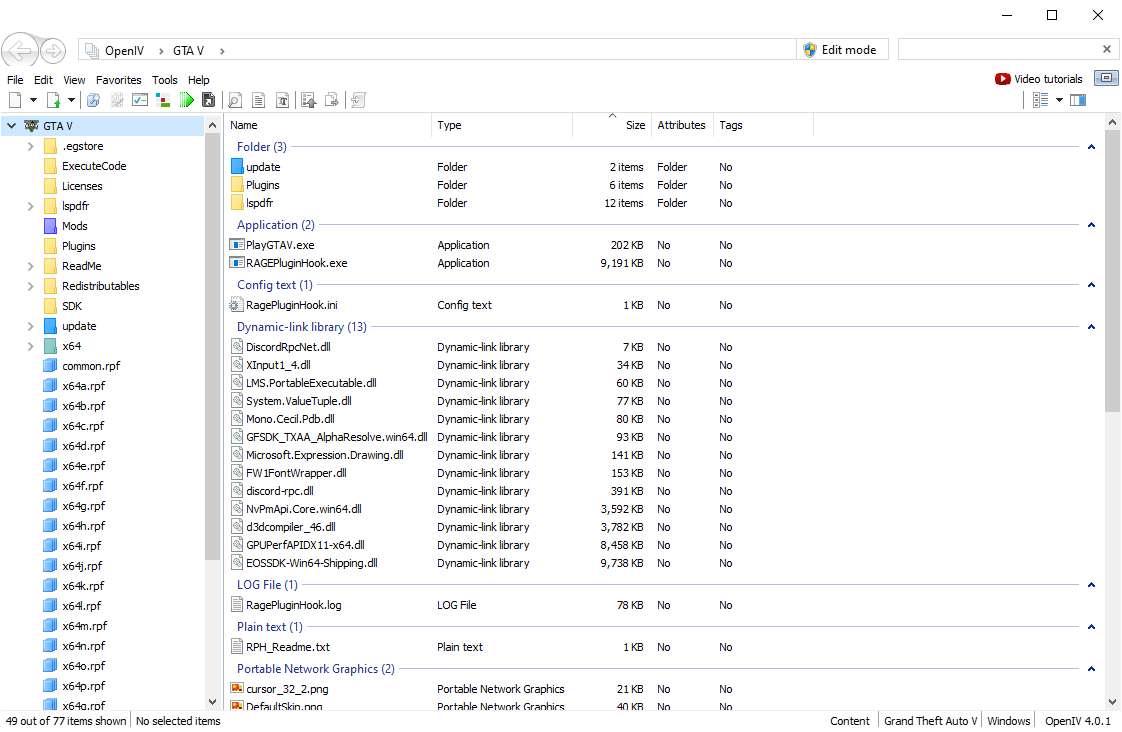Click the New file toolbar icon
1122x732 pixels.
[15, 100]
